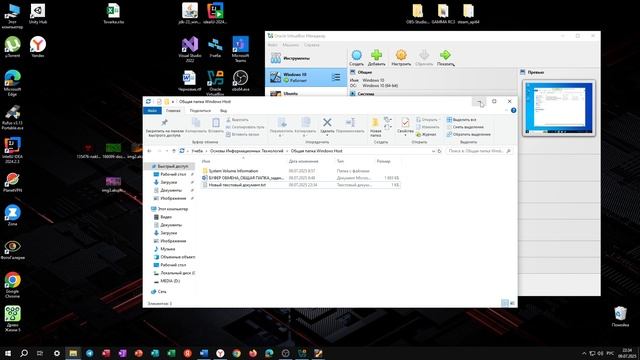
Task: Open Telegram from the taskbar
Action: [x=89, y=353]
